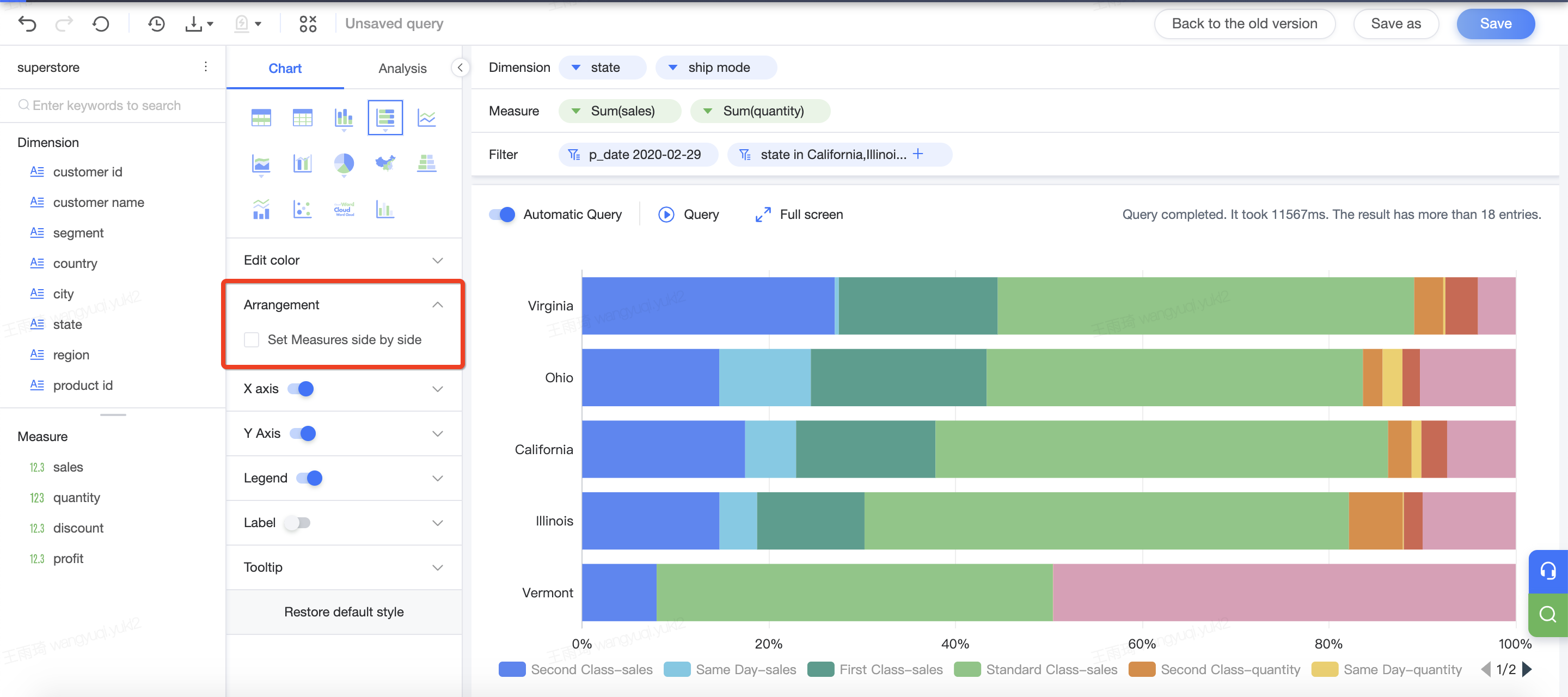Toggle the X axis switch
The width and height of the screenshot is (1568, 697).
[x=301, y=388]
